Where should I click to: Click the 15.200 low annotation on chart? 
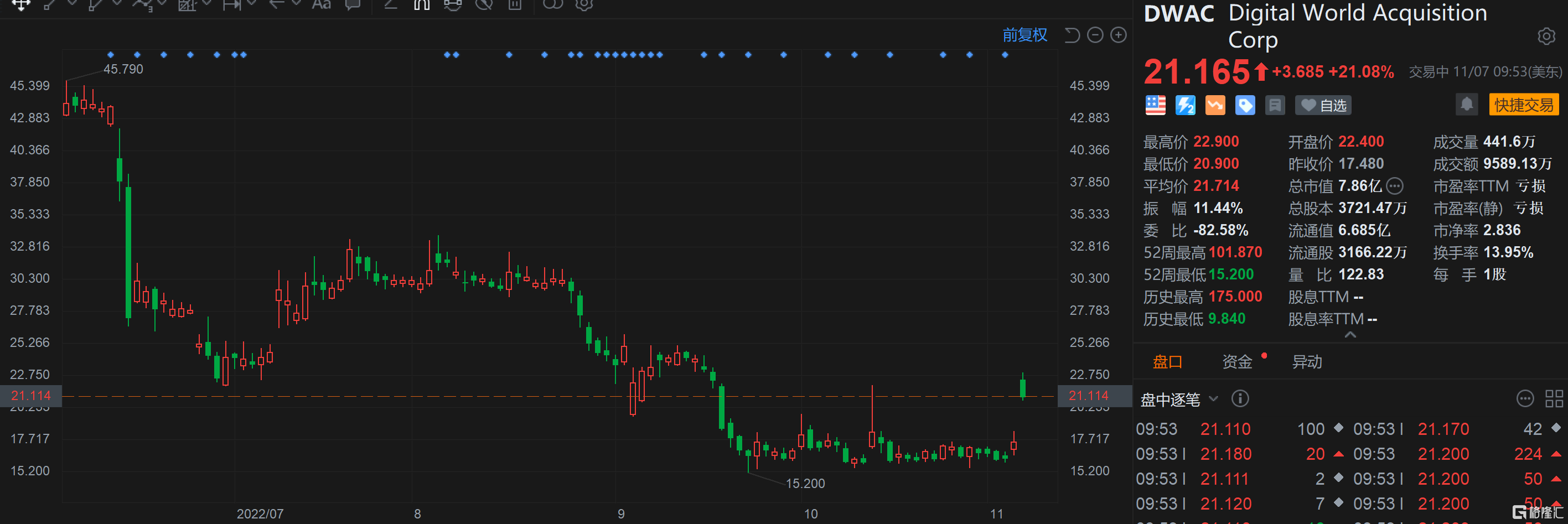coord(805,484)
